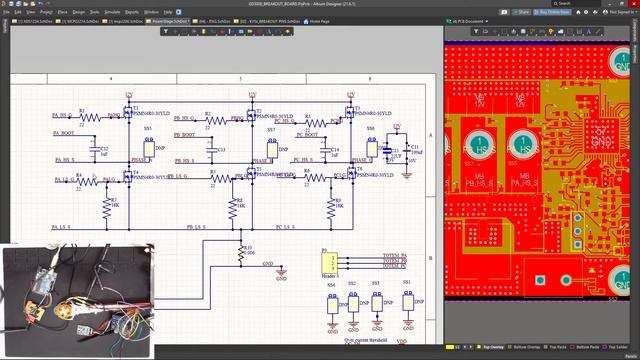Click the layer tabs scroll-left arrow
Viewport: 640px width, 360px height.
pyautogui.click(x=464, y=347)
